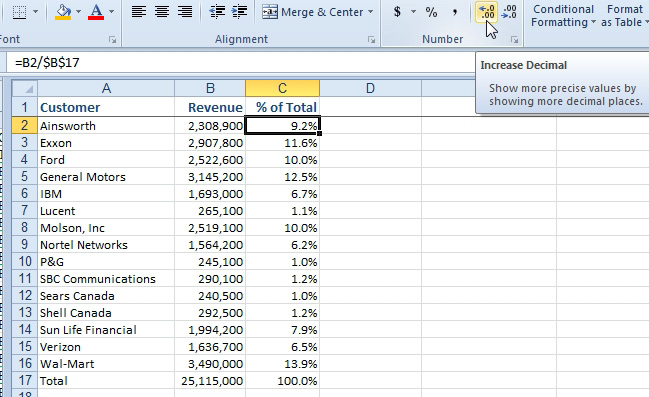
Task: Select row 10 header
Action: tap(24, 262)
